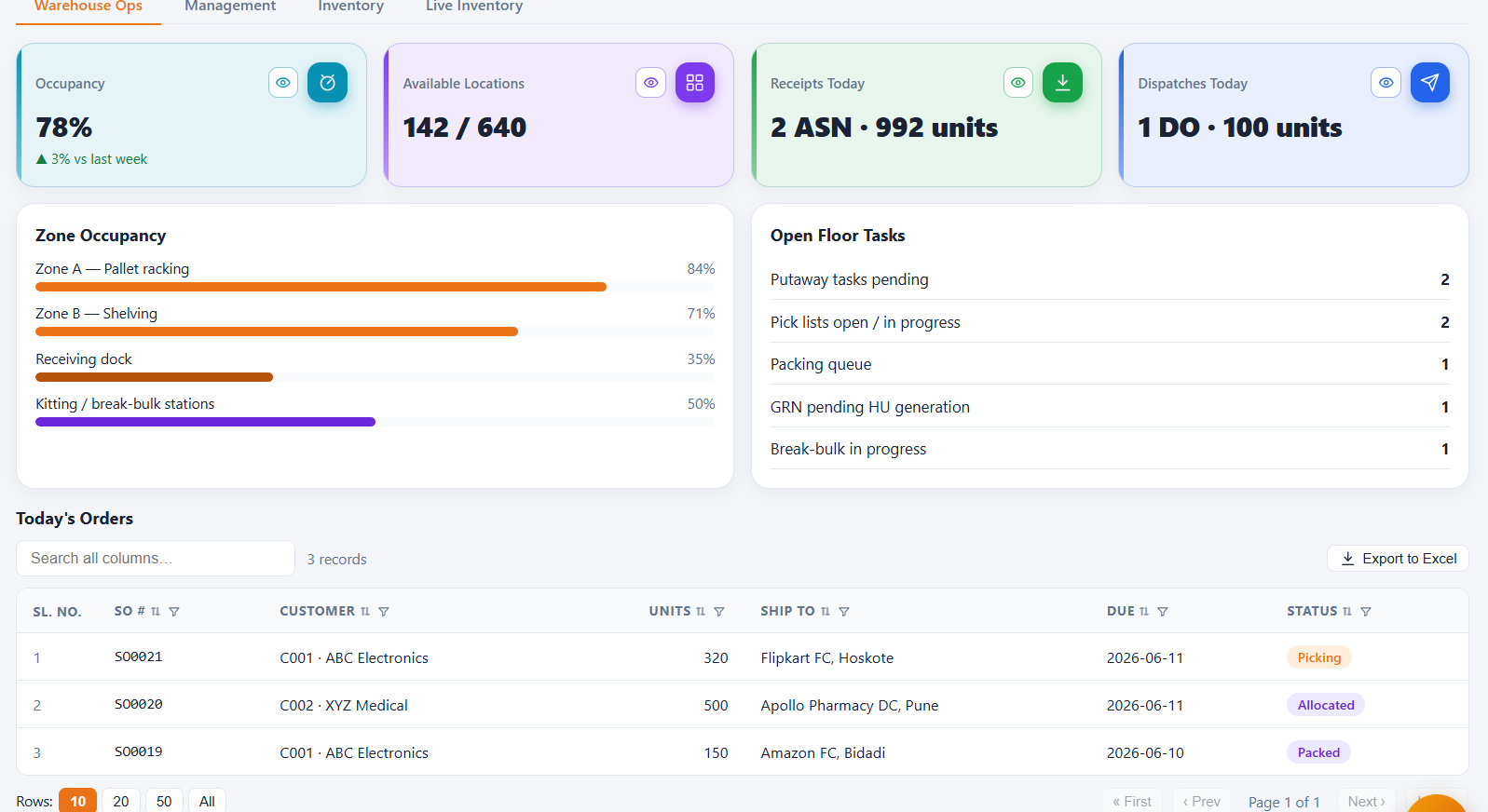1488x812 pixels.
Task: Click Pick lists open / in progress row
Action: [1110, 322]
